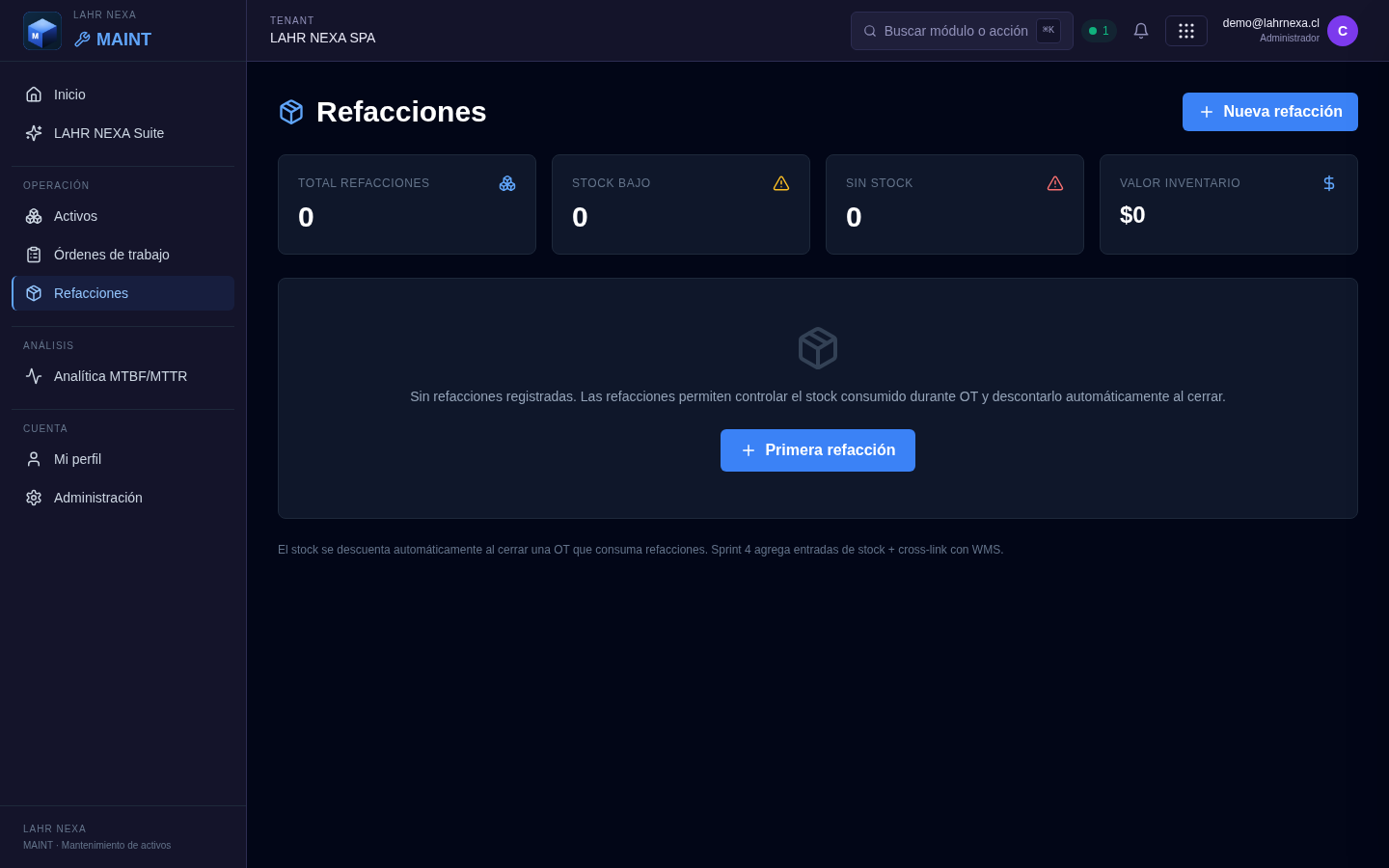Open Mi perfil
1389x868 pixels.
123,459
